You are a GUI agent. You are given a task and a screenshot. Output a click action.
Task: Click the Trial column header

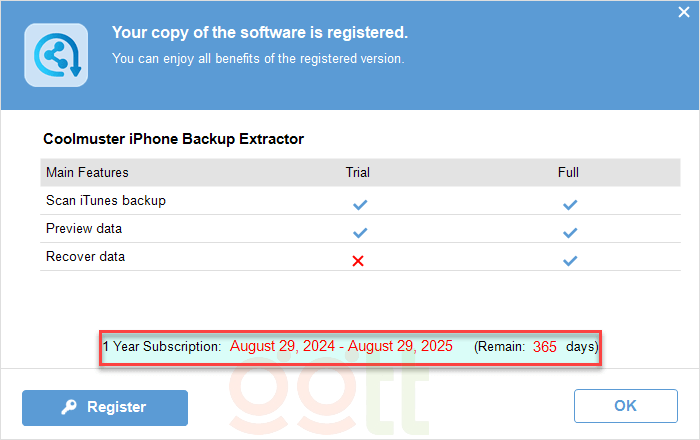358,172
